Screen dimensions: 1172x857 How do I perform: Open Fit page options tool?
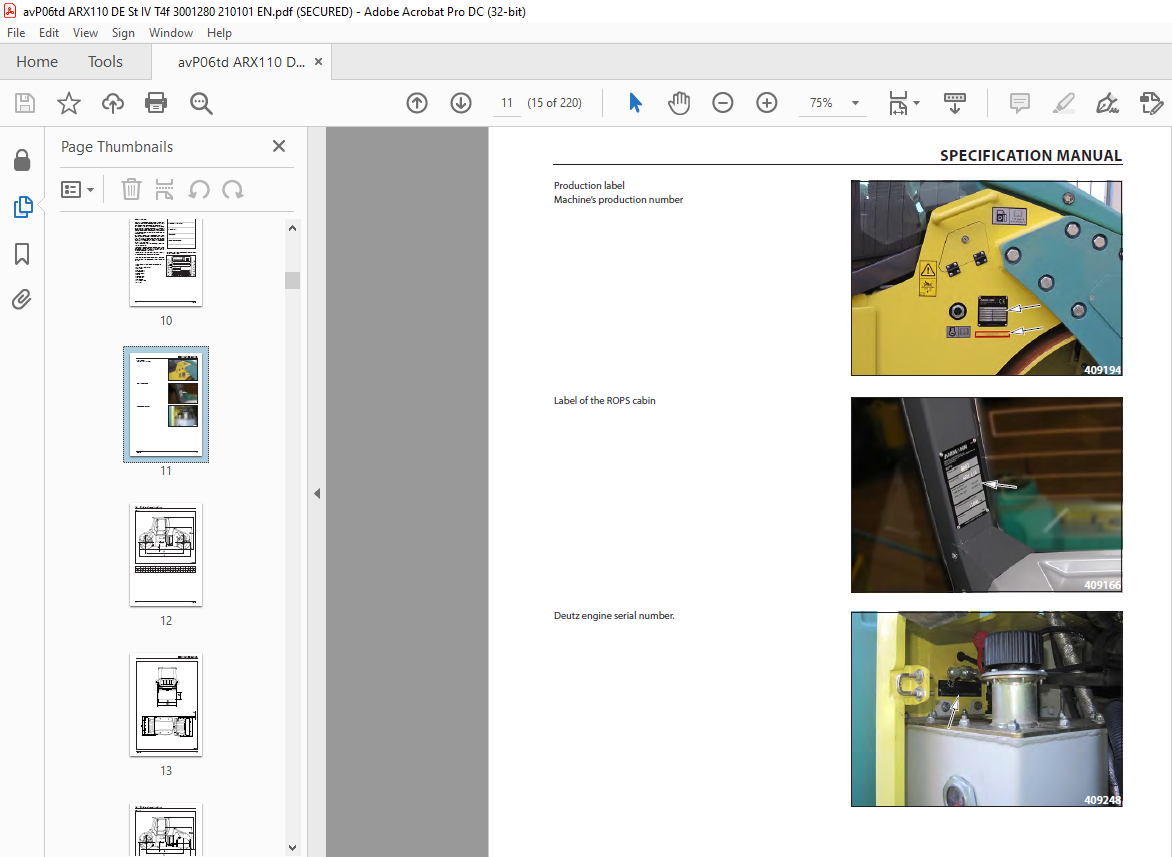click(x=898, y=103)
